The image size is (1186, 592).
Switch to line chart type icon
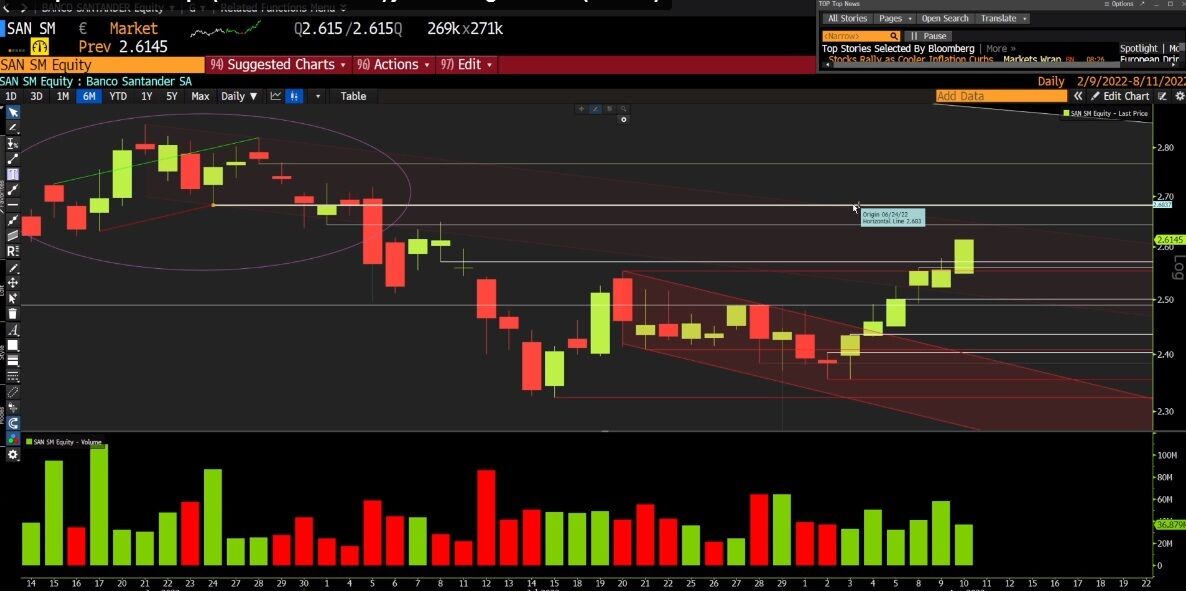tap(276, 96)
